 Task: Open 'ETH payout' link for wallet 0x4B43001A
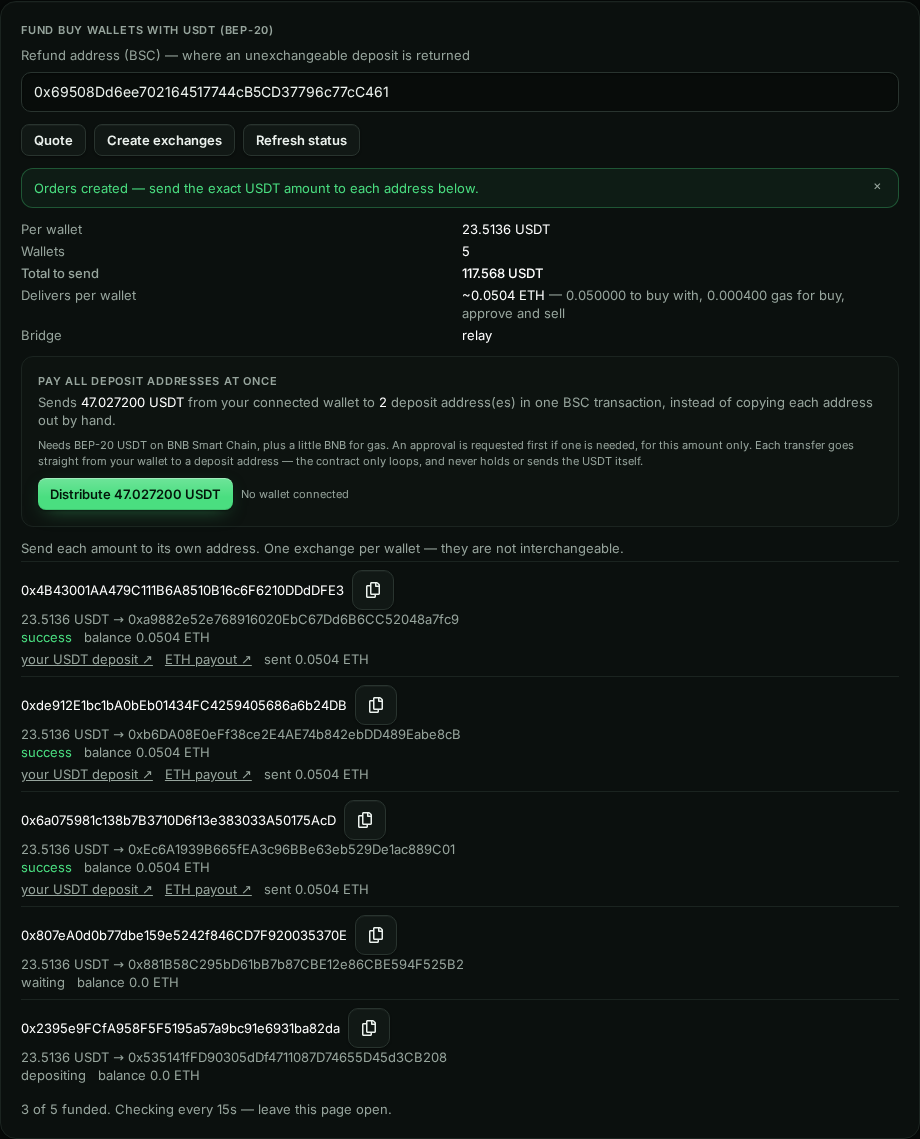[x=208, y=660]
